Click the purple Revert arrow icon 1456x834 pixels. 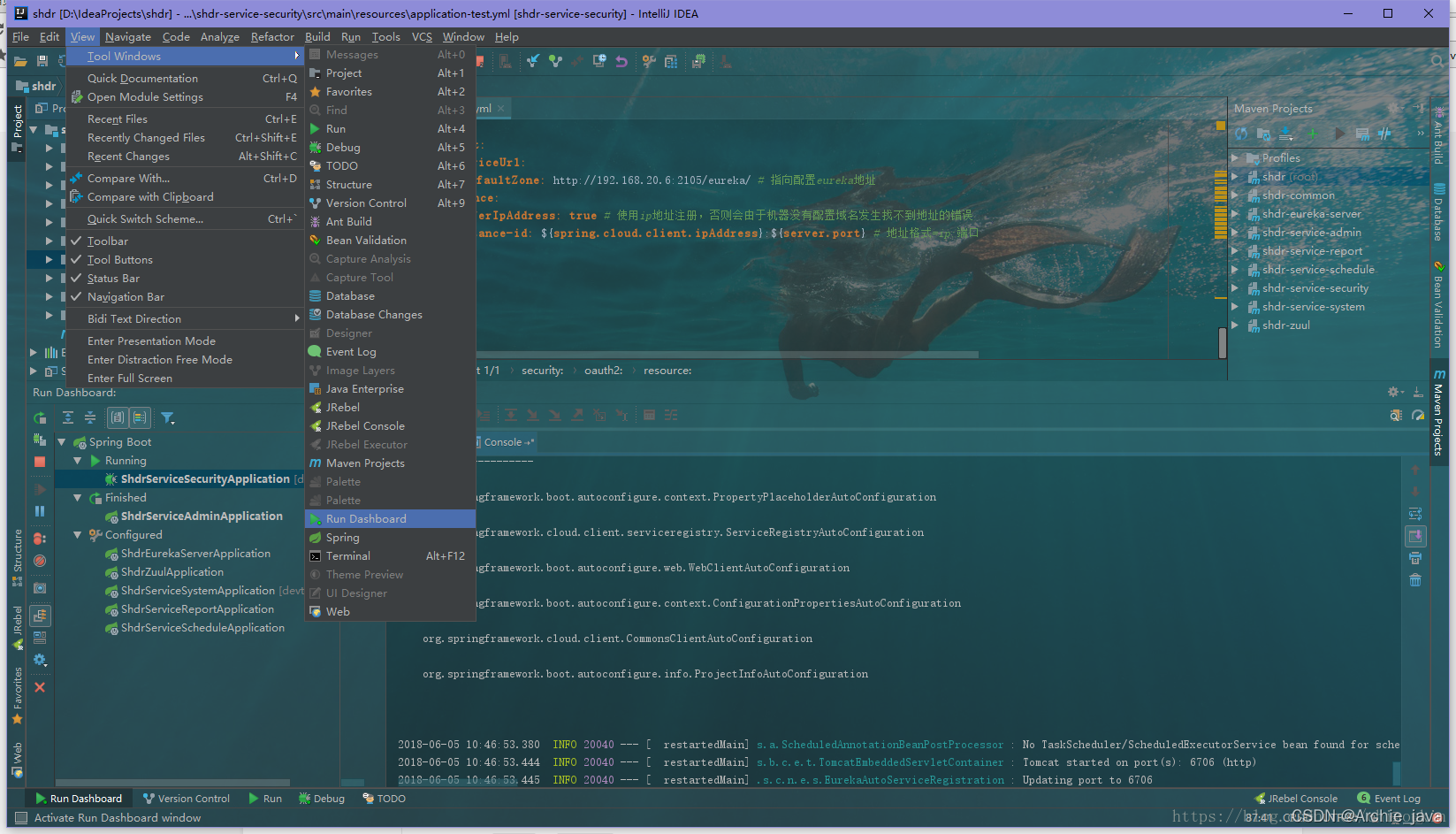pos(621,61)
